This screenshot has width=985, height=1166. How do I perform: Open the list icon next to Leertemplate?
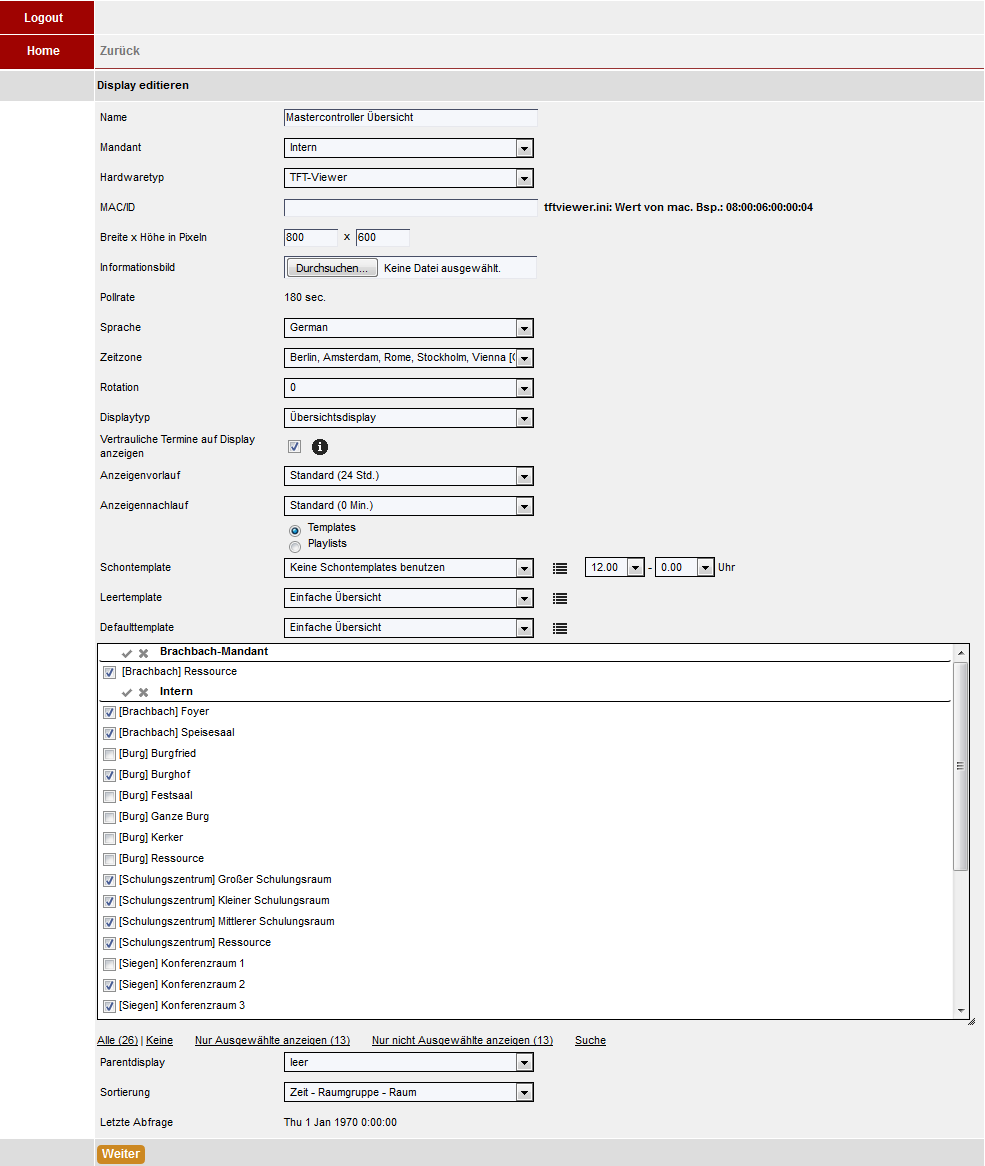560,599
